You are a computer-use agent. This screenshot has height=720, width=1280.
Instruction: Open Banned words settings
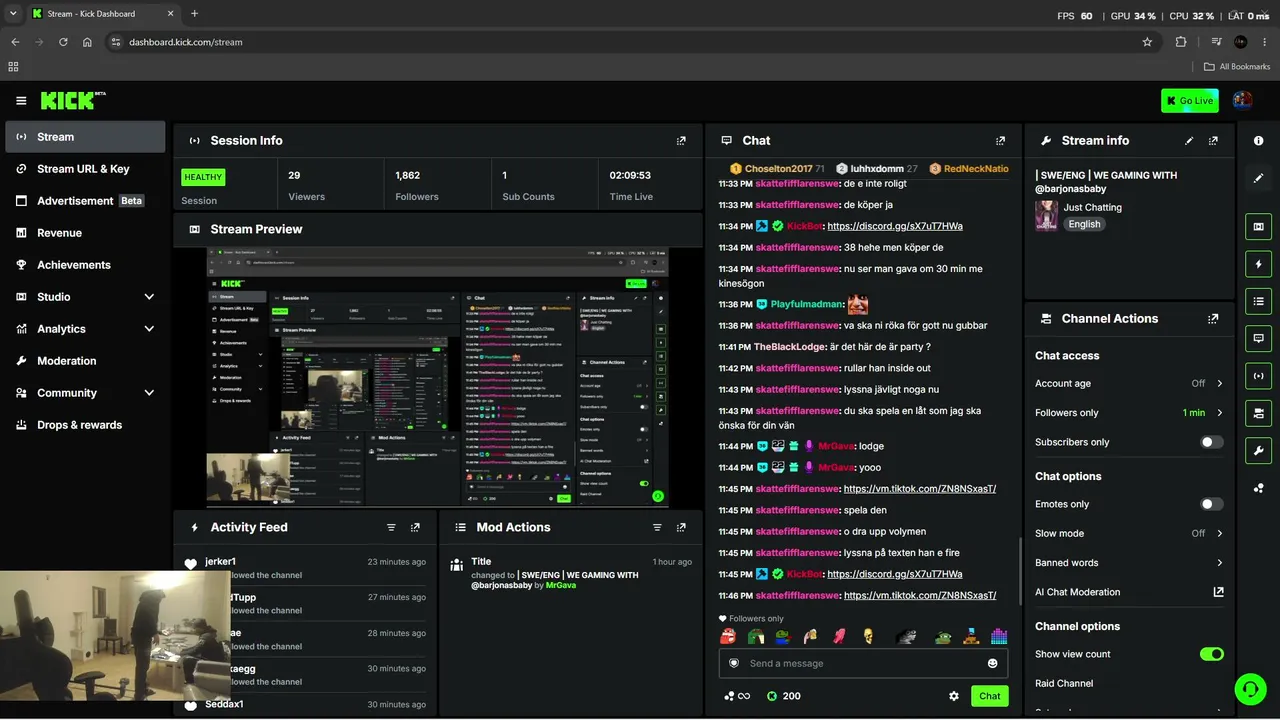[x=1129, y=563]
